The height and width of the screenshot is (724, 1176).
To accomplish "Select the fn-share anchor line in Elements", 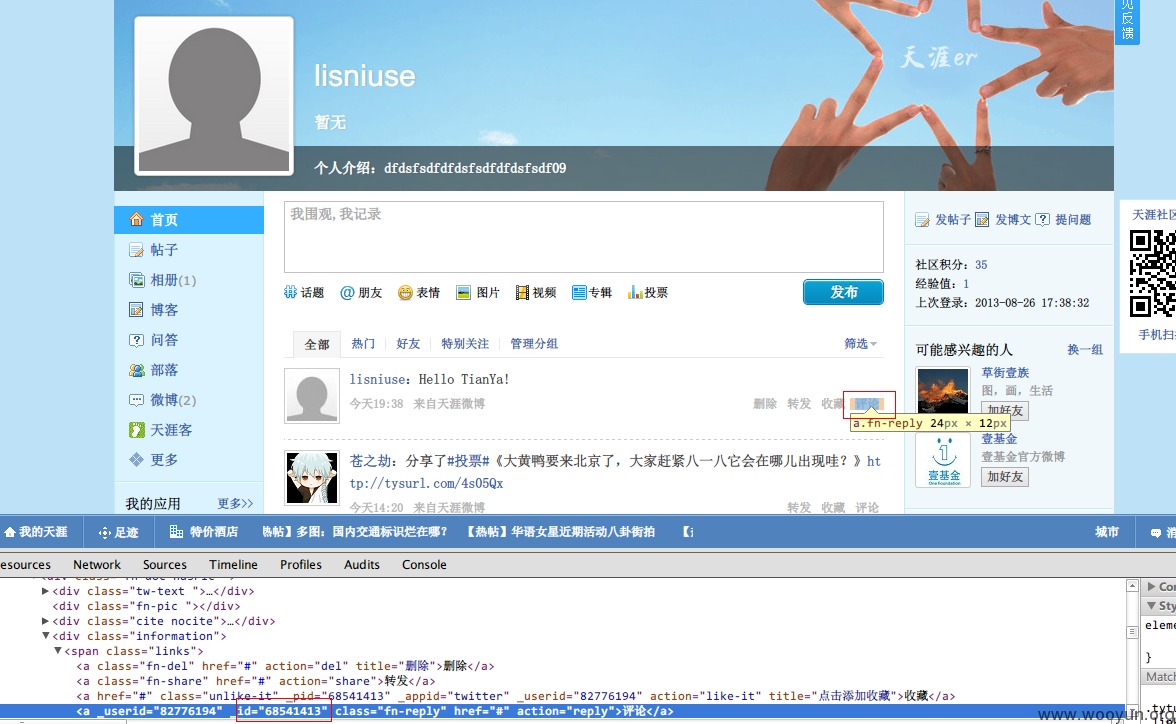I will [256, 681].
